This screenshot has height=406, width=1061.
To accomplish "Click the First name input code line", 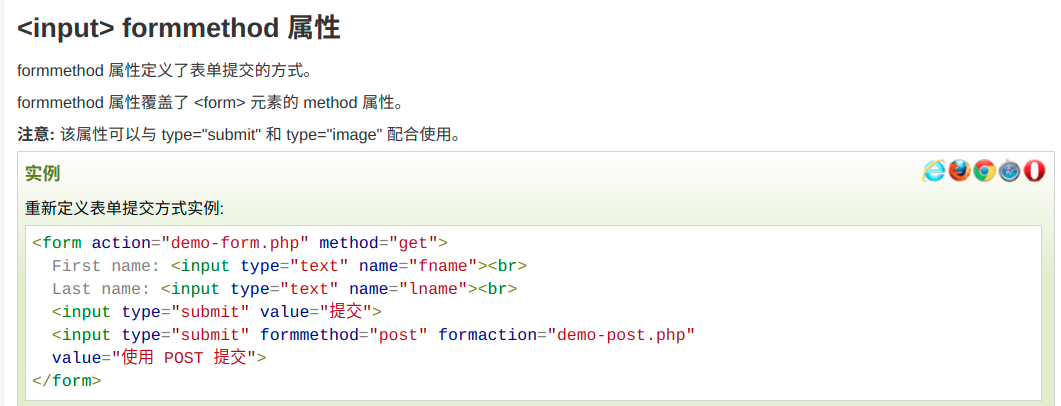I will tap(289, 266).
